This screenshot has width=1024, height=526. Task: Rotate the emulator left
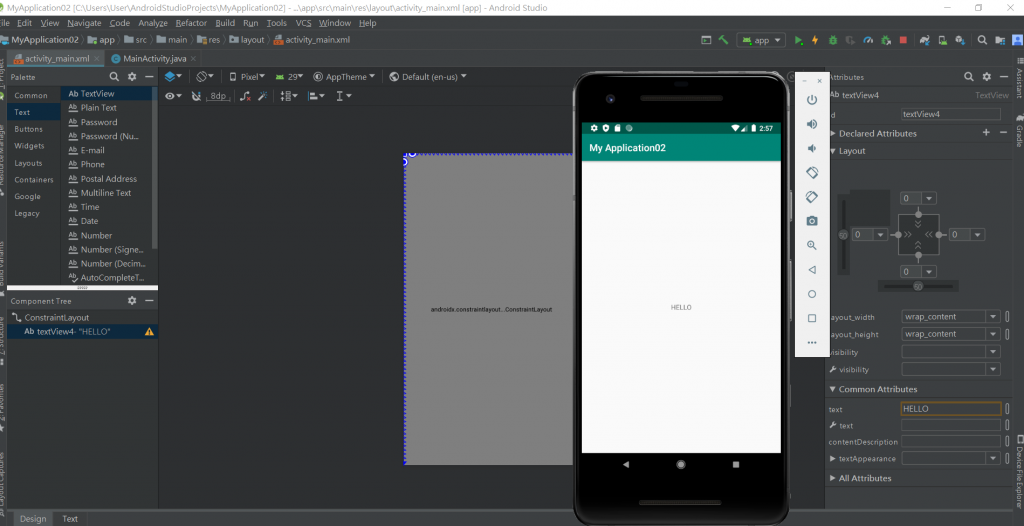pos(812,173)
